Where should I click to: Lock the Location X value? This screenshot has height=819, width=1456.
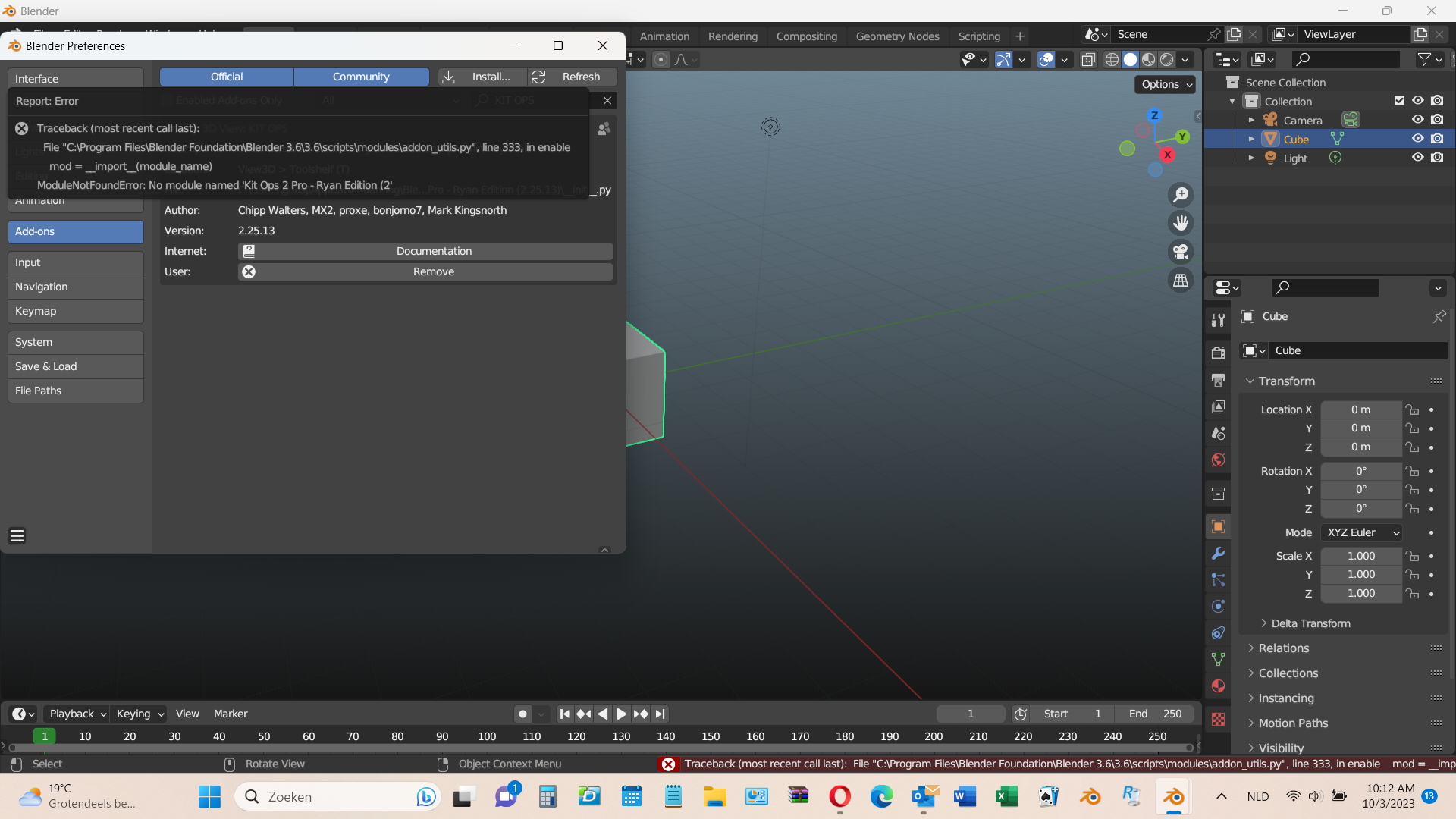coord(1412,409)
